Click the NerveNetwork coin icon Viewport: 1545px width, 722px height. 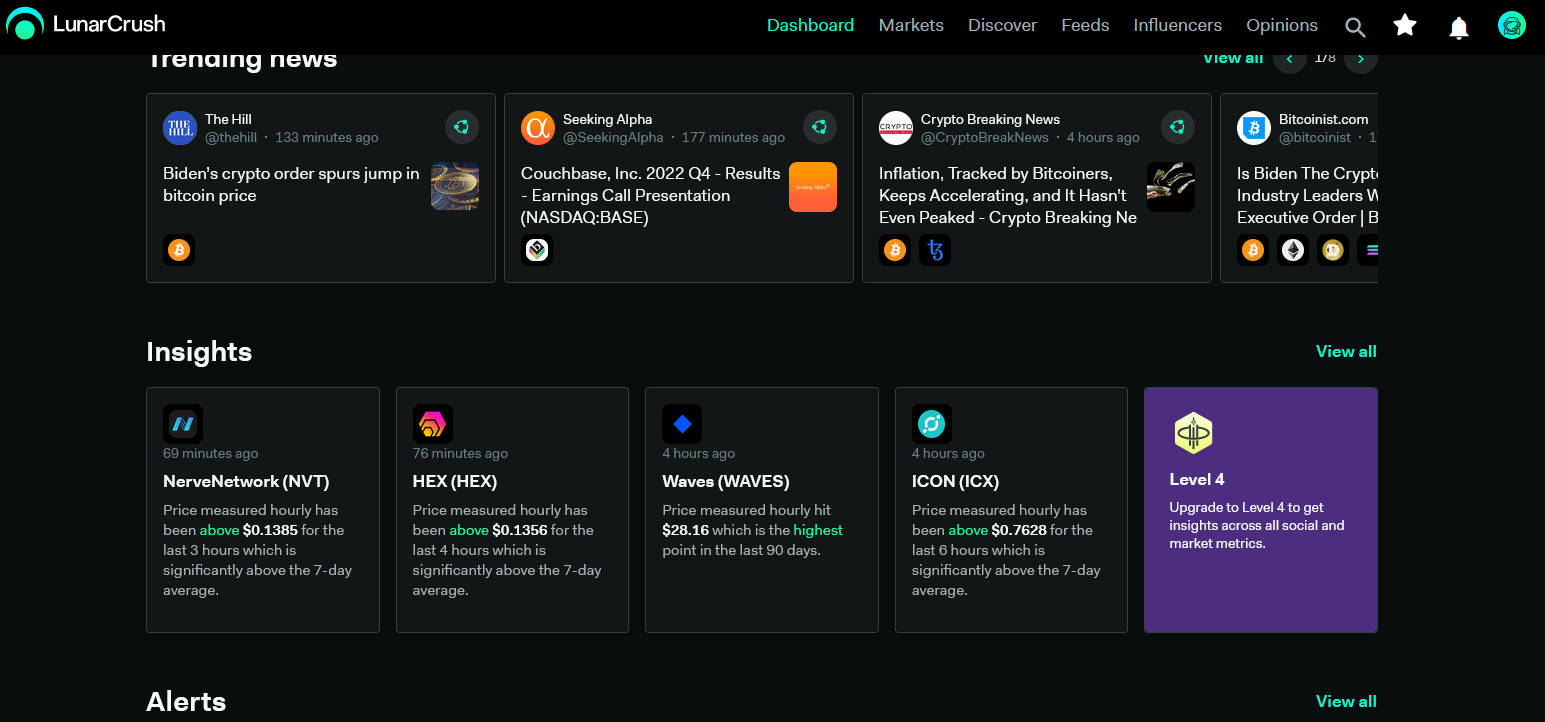(183, 424)
